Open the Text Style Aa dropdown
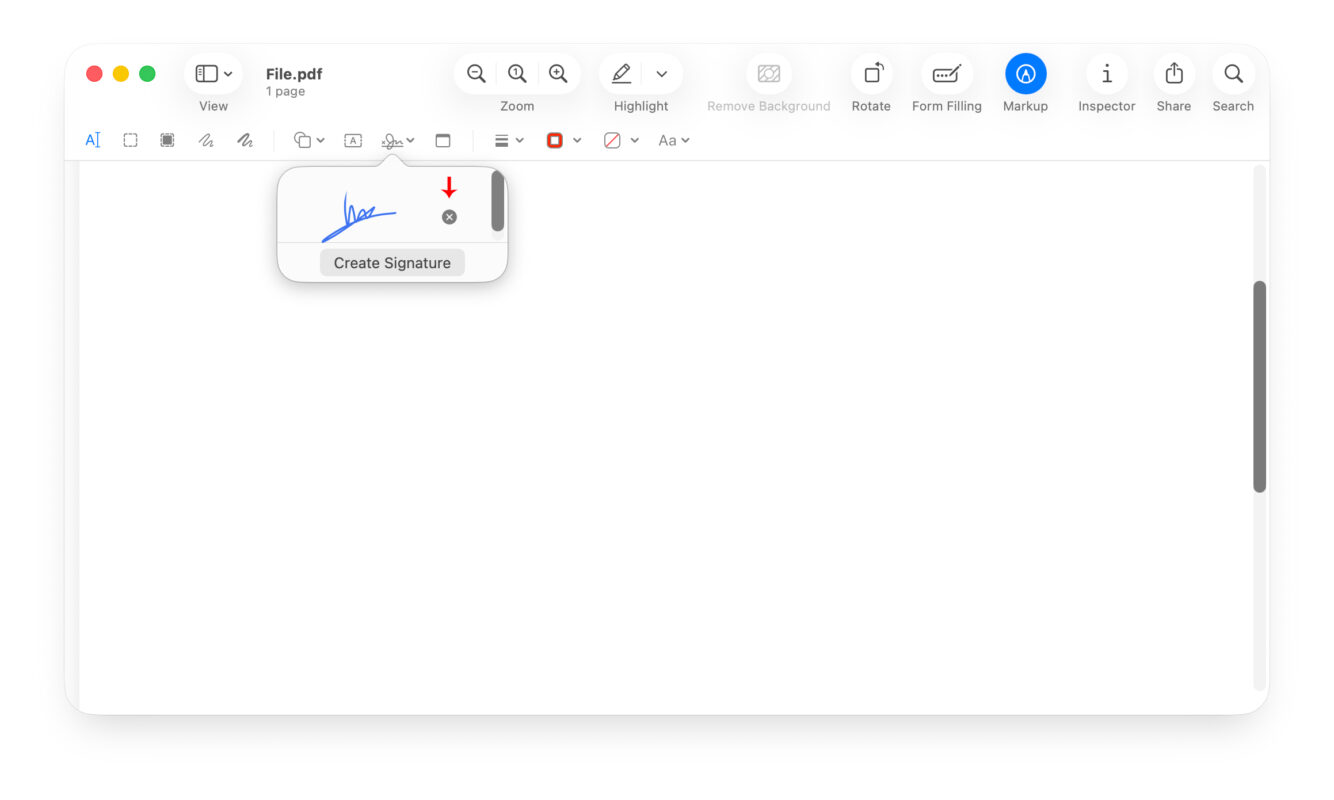The image size is (1334, 800). 673,140
